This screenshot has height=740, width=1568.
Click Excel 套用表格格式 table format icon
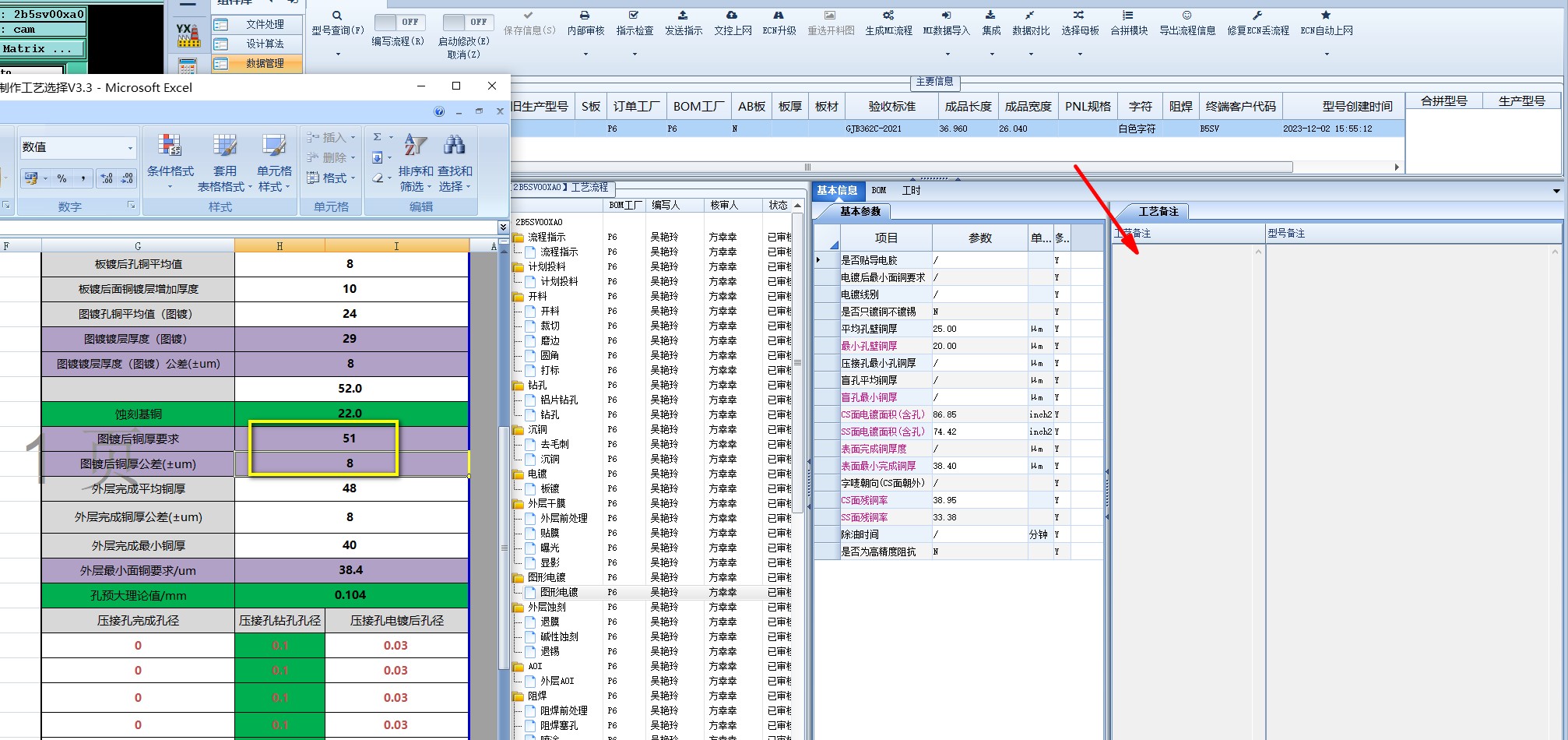(x=224, y=146)
